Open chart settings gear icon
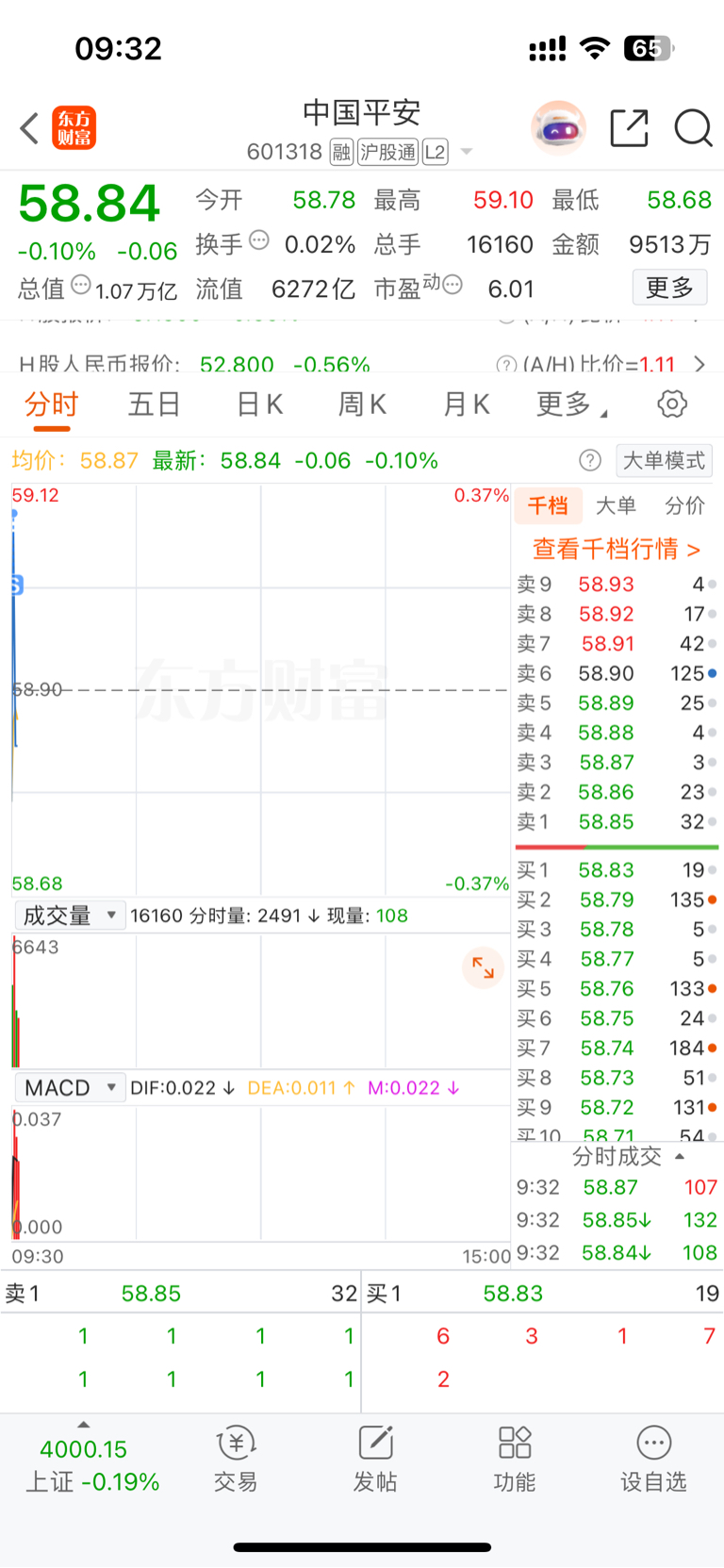This screenshot has height=1568, width=724. tap(672, 404)
